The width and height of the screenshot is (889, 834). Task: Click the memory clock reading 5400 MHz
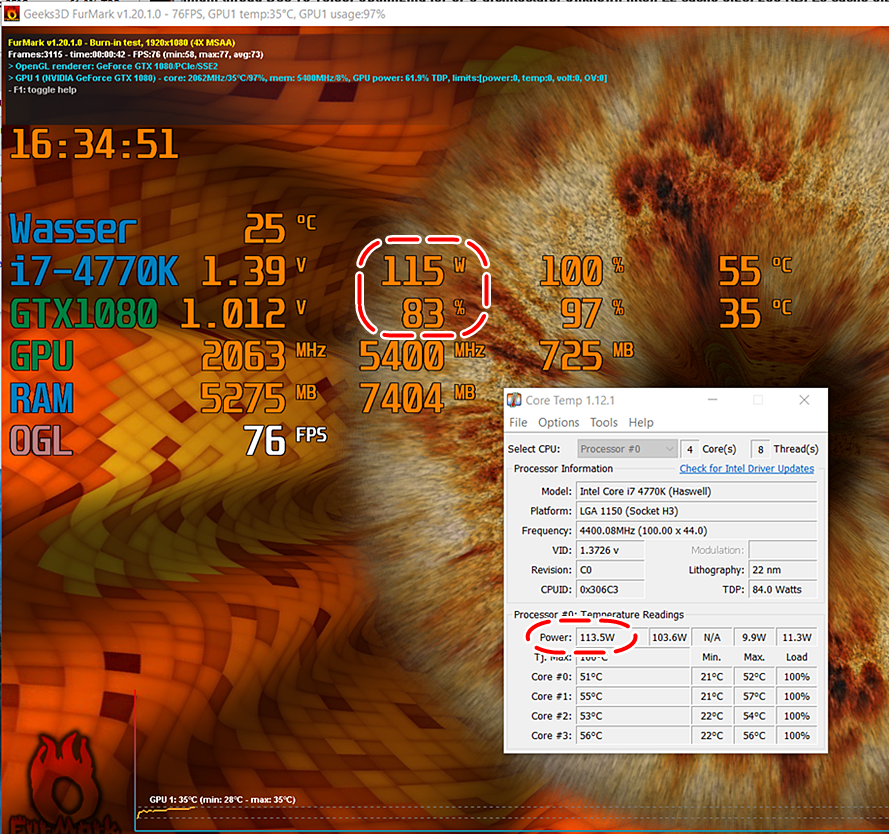tap(422, 355)
